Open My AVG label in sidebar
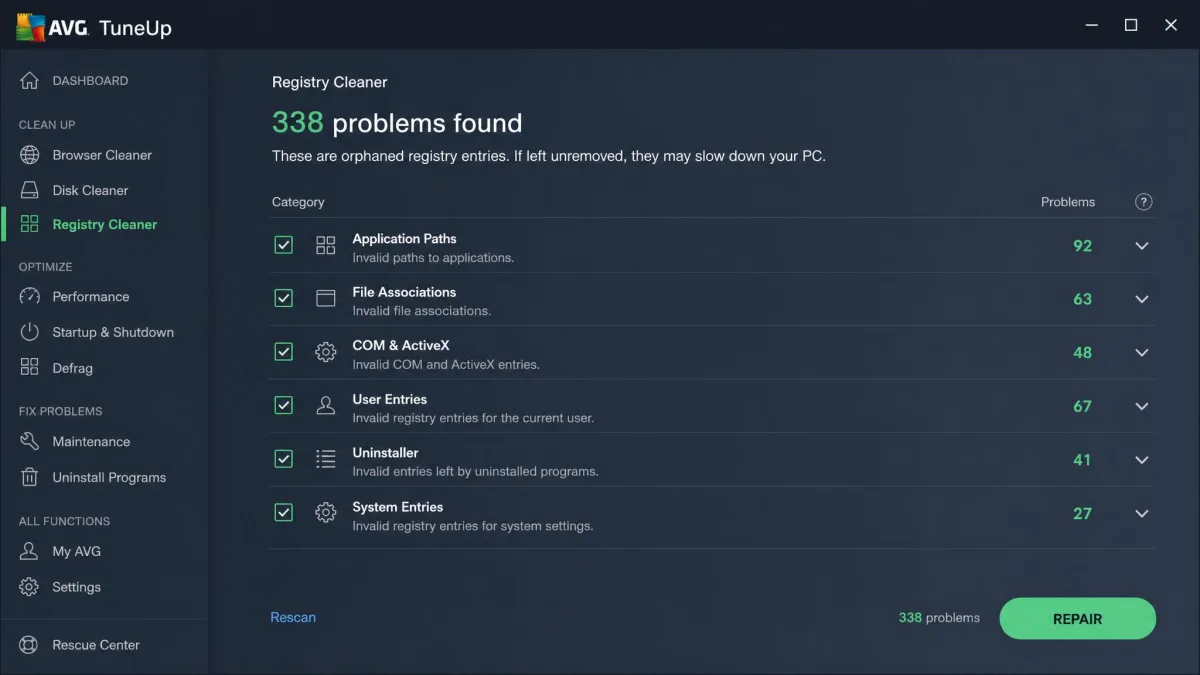 click(x=76, y=552)
